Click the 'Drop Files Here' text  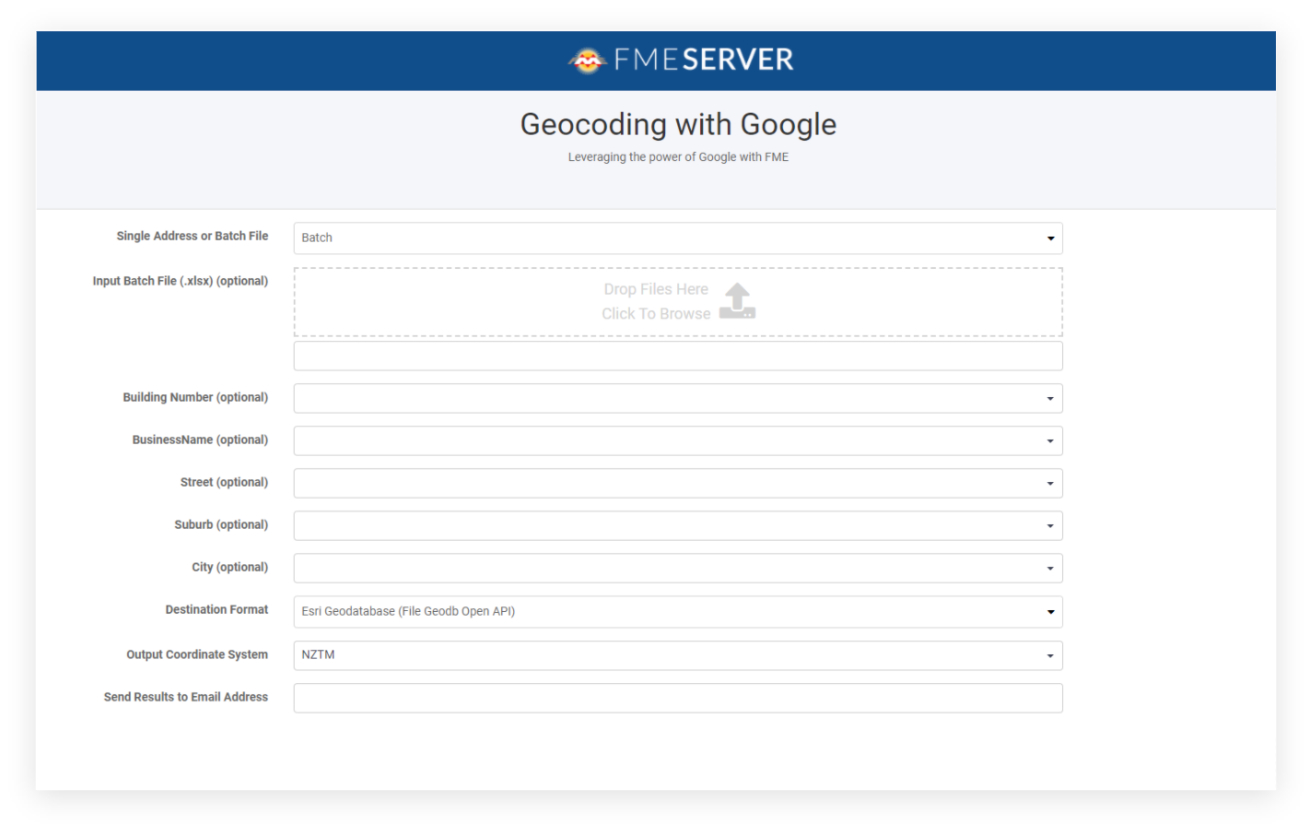[656, 289]
